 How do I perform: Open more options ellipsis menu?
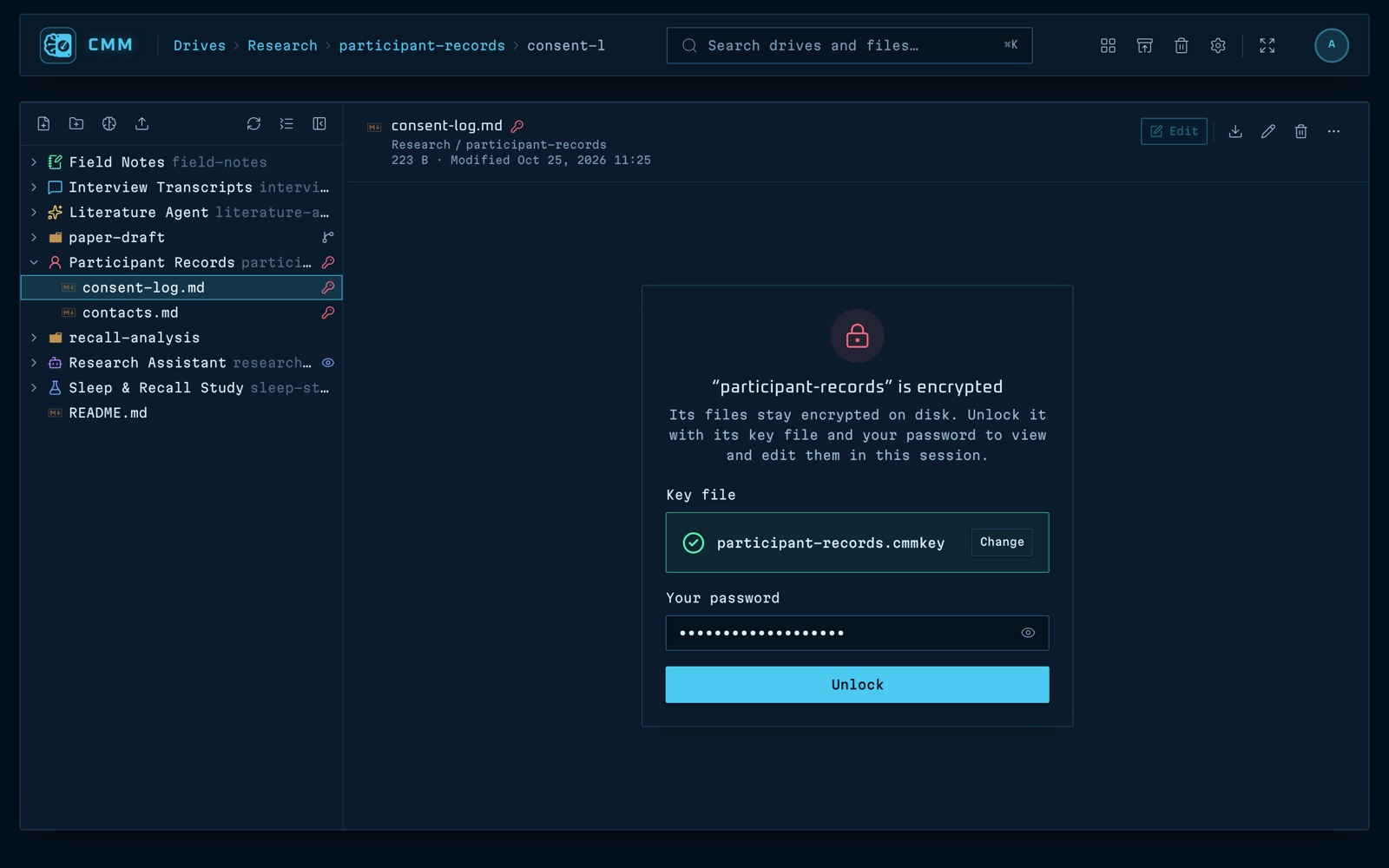pyautogui.click(x=1333, y=131)
